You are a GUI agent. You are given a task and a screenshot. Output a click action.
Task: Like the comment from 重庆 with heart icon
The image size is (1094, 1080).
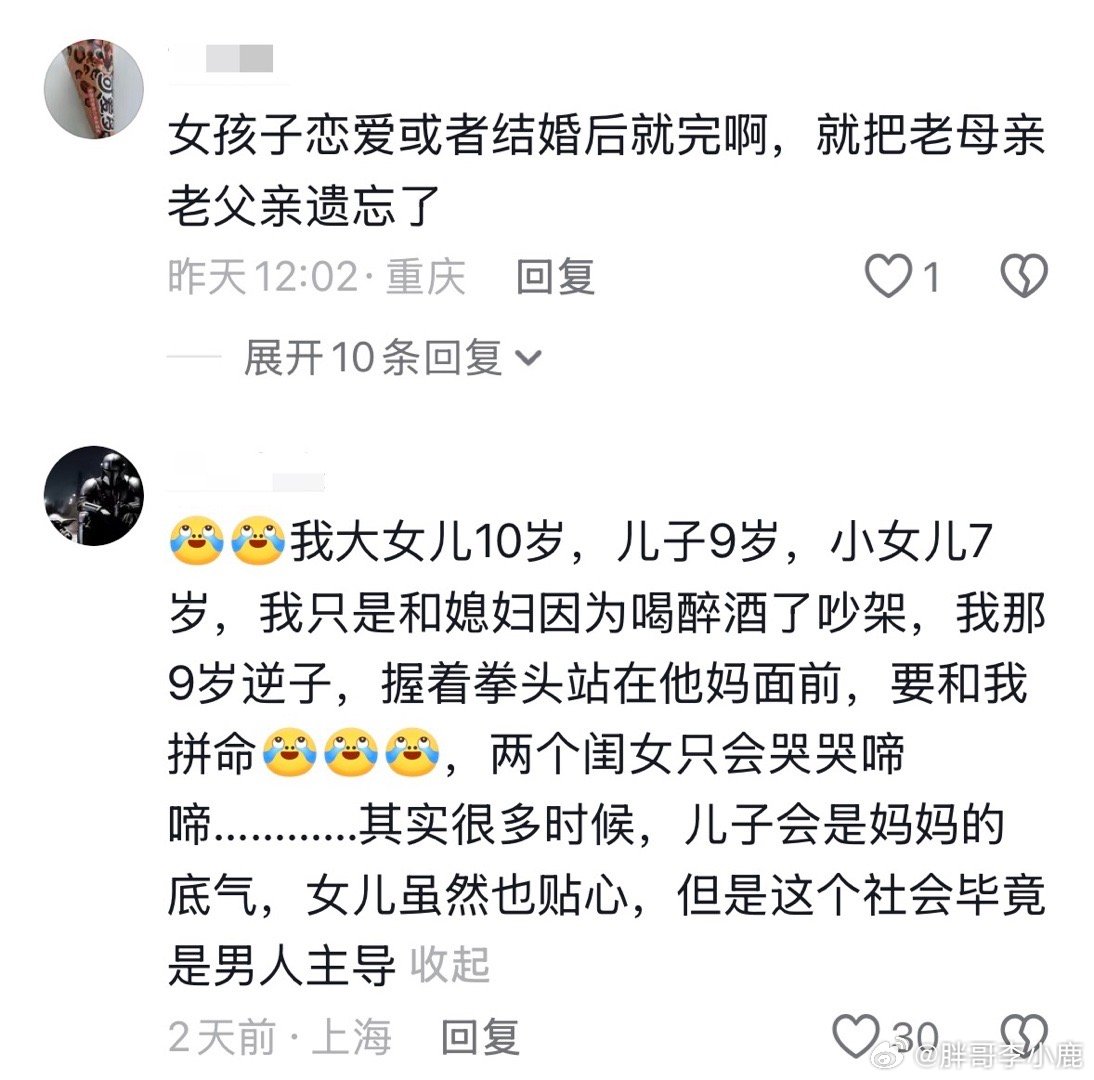[888, 276]
